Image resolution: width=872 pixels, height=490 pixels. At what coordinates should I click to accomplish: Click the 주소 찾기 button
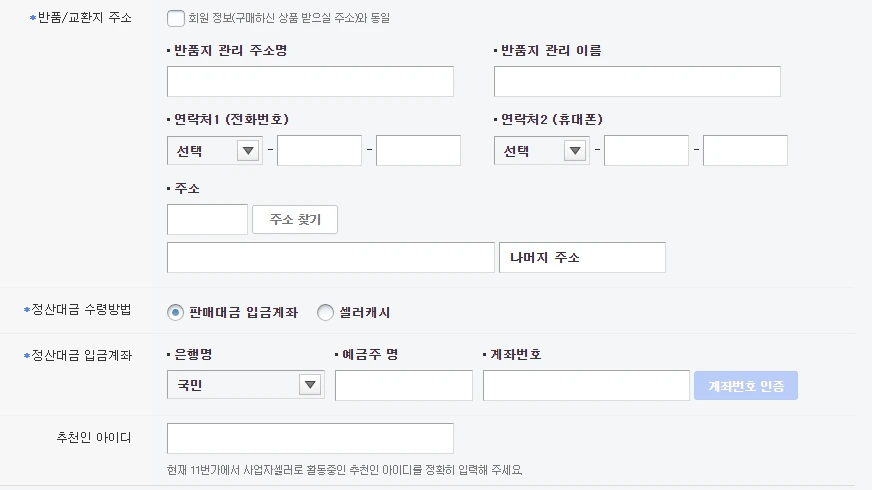(295, 220)
